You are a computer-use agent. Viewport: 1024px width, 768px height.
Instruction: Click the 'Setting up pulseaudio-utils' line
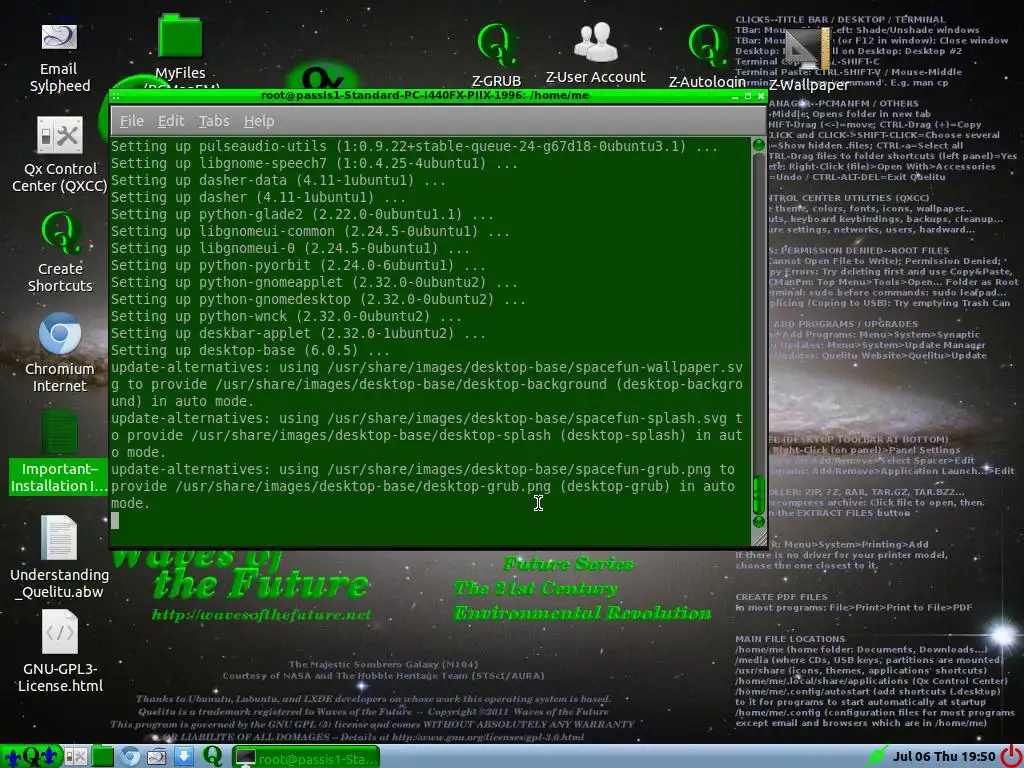click(414, 146)
